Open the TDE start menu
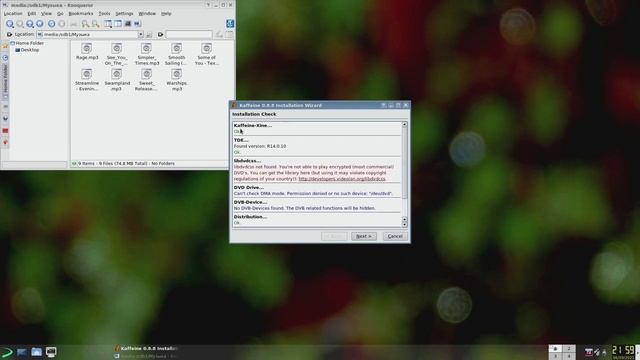640x360 pixels. click(7, 352)
